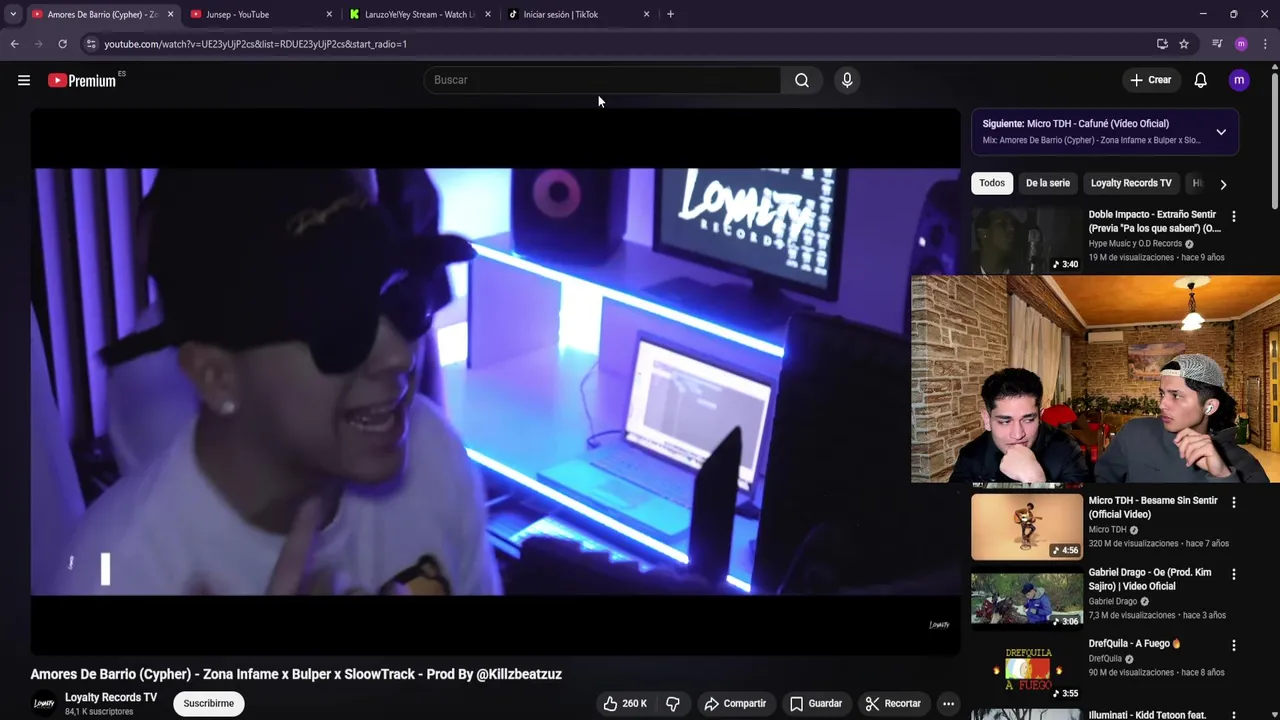
Task: Open the Crear upload menu
Action: (1150, 80)
